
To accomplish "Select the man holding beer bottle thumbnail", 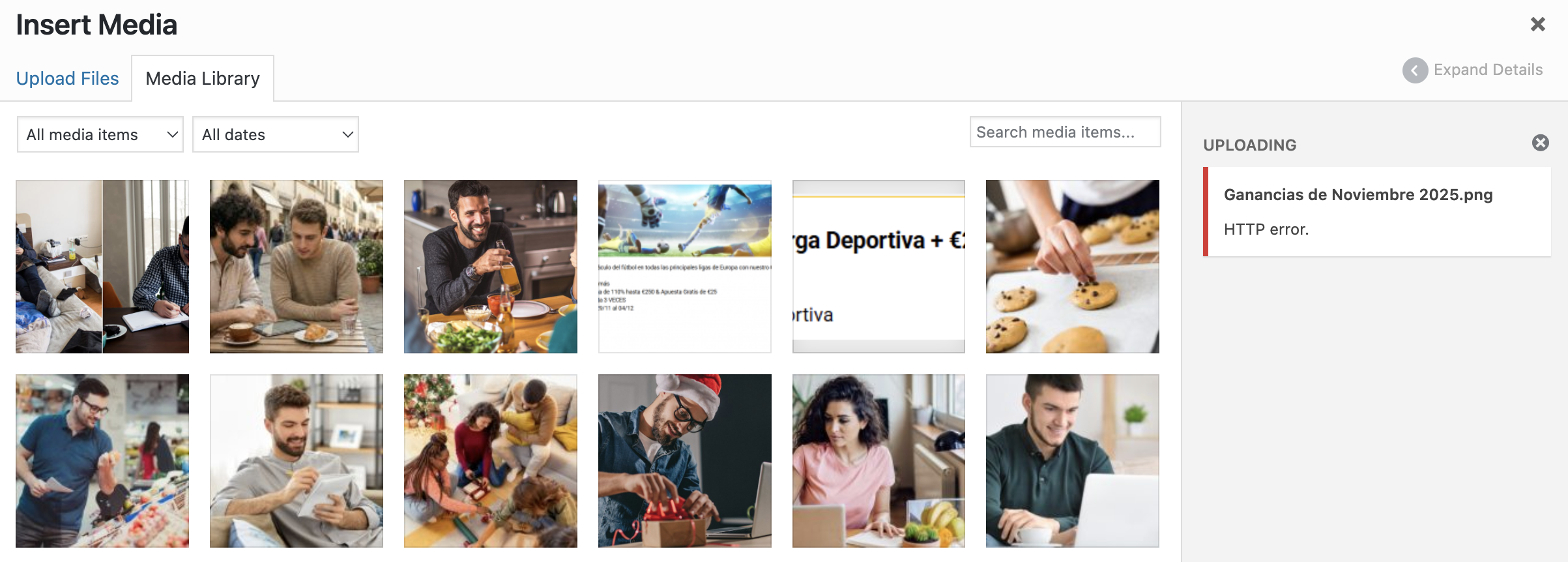I will pos(491,267).
